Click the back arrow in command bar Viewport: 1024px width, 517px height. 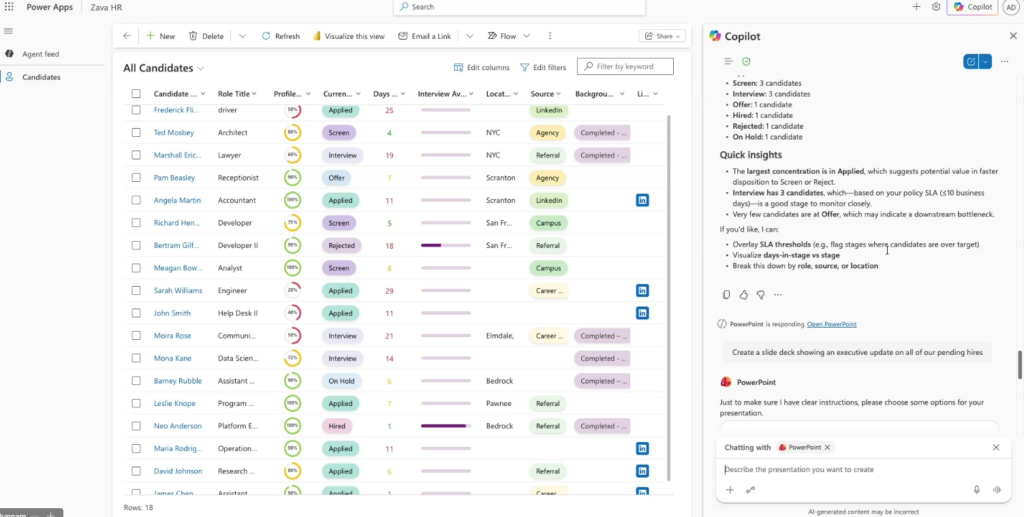126,36
